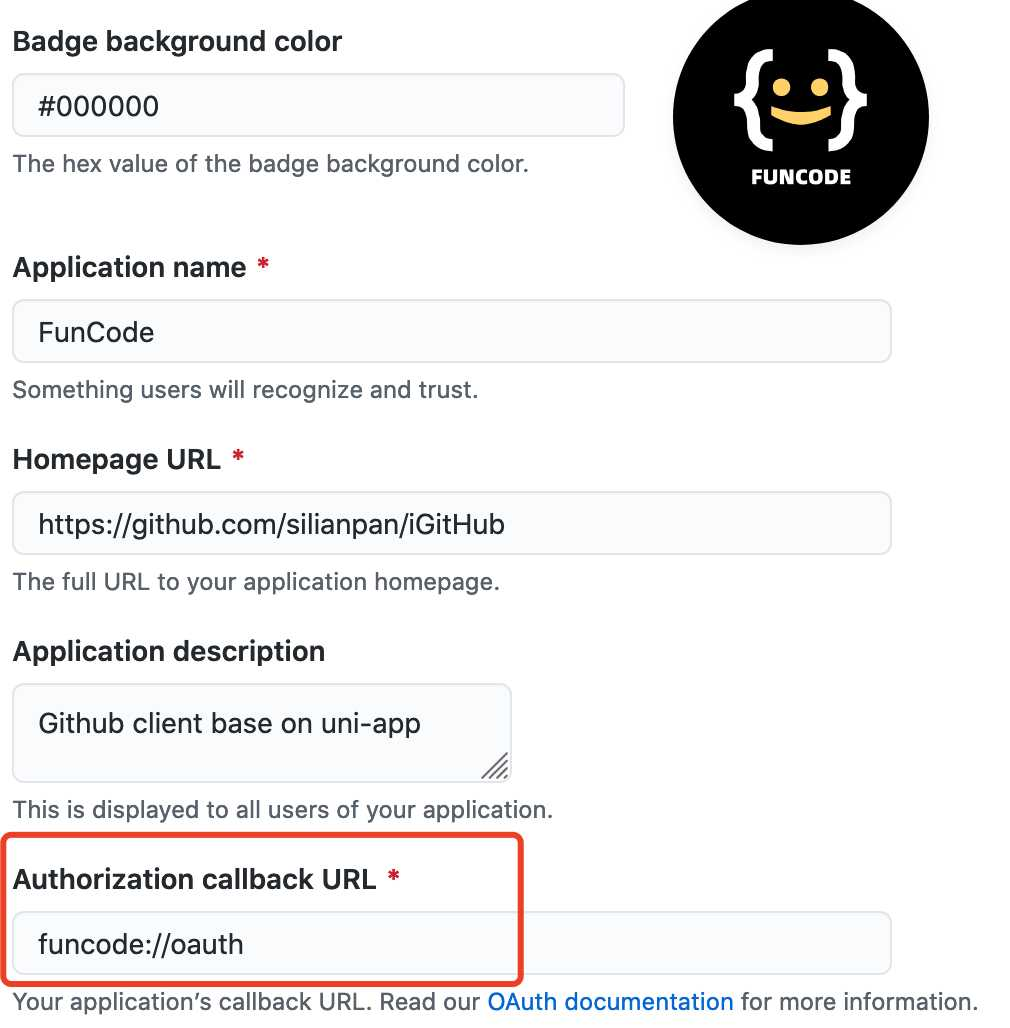Click the Application name field containing FunCode
The width and height of the screenshot is (1010, 1028).
[452, 331]
